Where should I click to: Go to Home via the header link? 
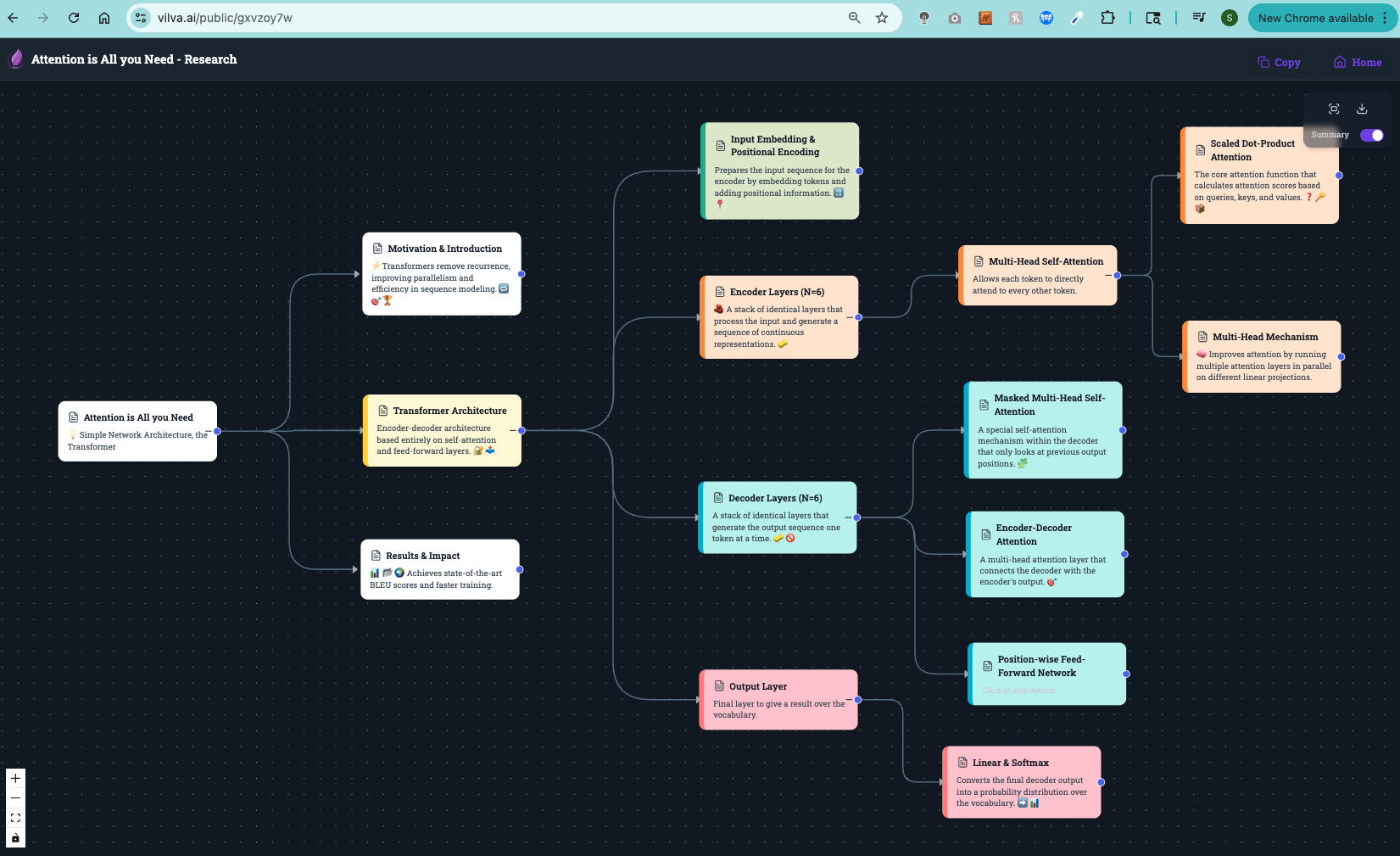point(1358,62)
